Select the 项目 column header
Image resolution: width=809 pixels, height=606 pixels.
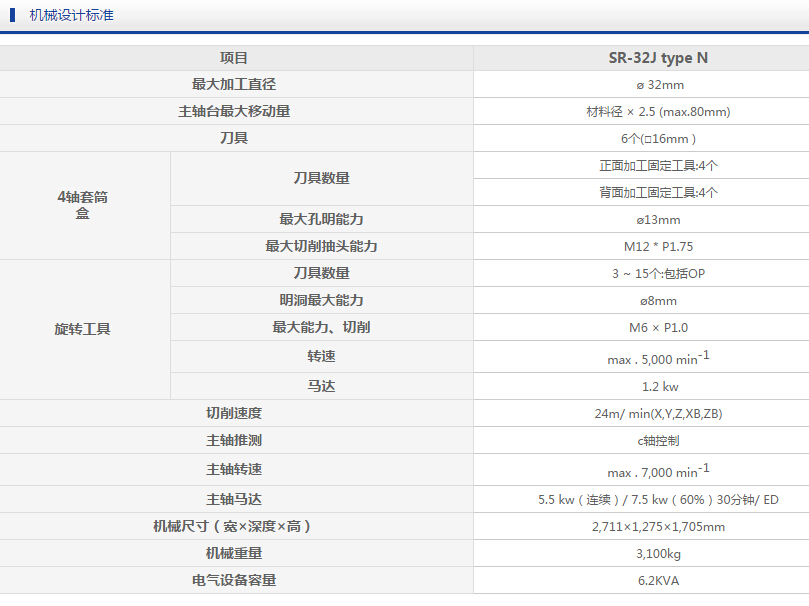(x=236, y=57)
